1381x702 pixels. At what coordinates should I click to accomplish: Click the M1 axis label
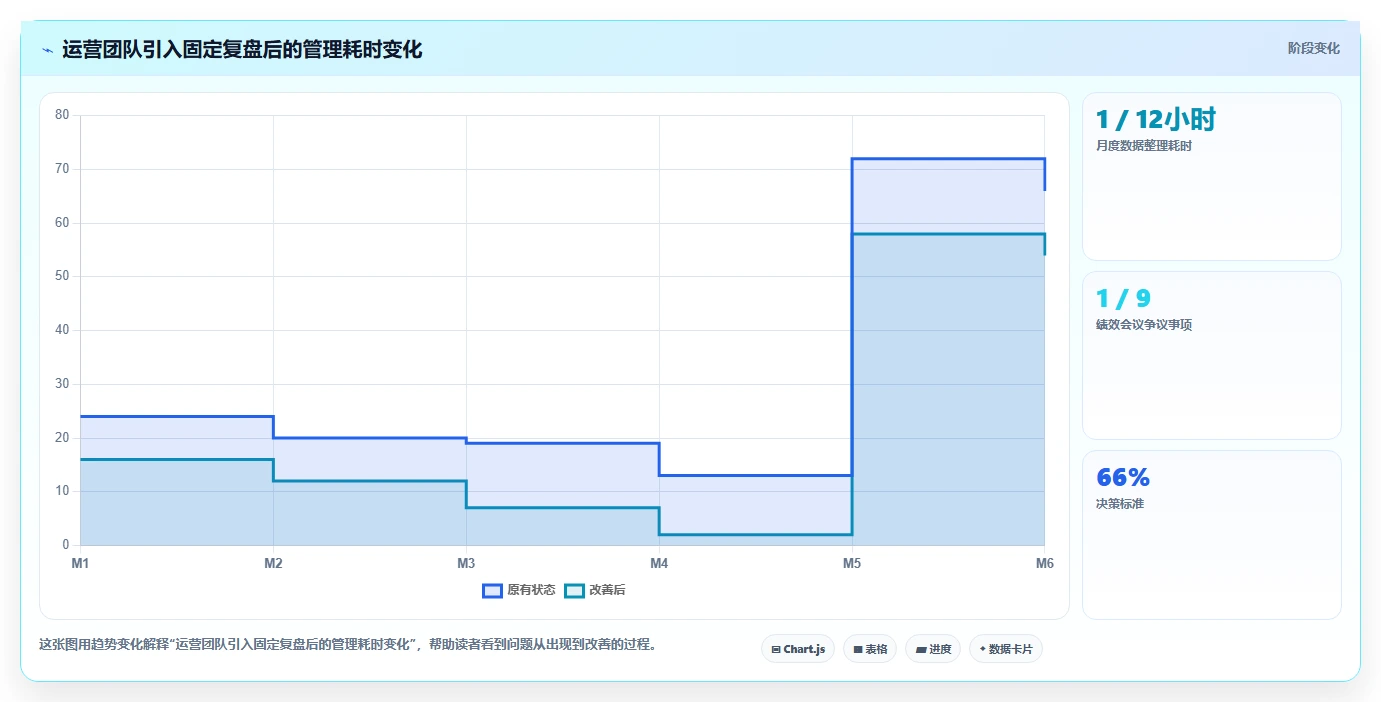(80, 563)
